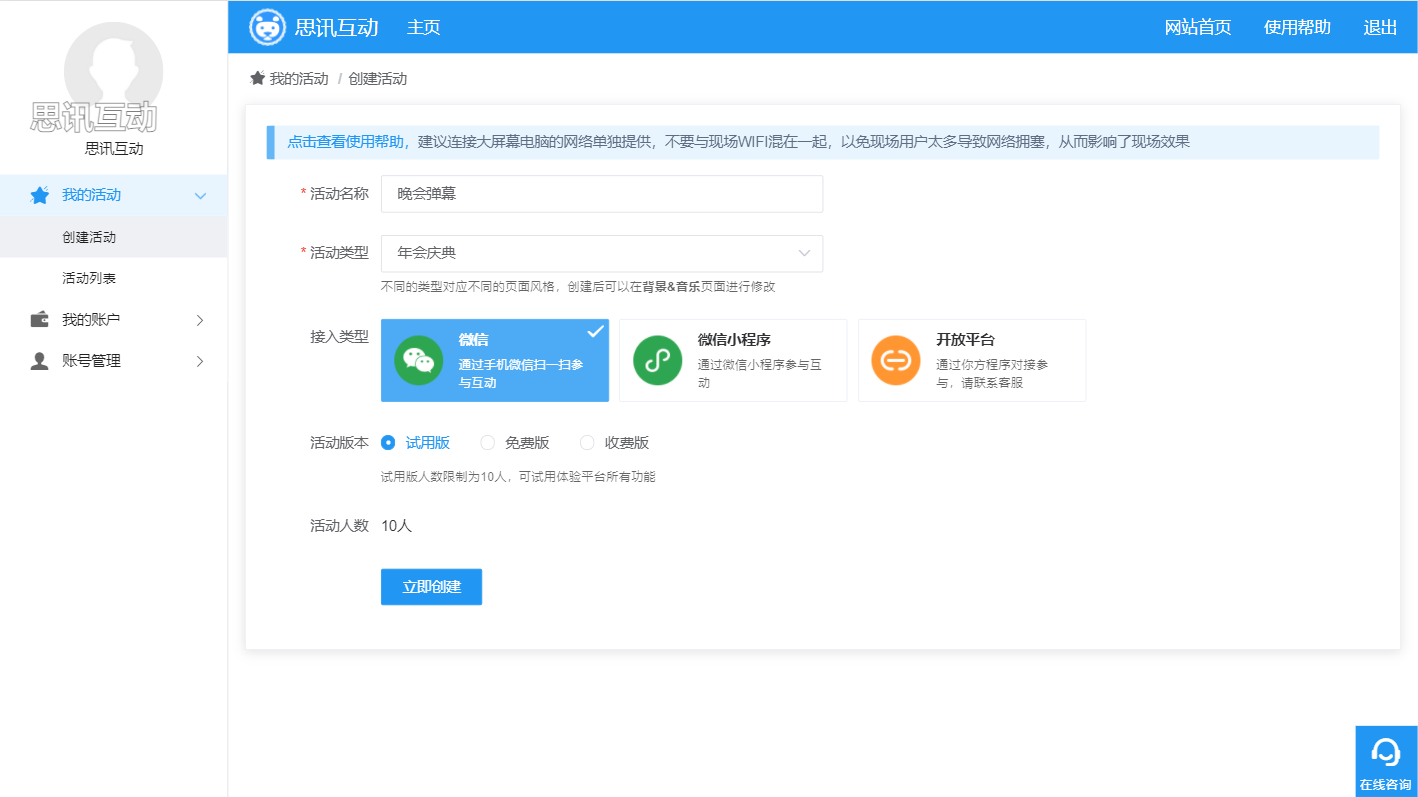Viewport: 1418px width, 797px height.
Task: Click 退出 to log out
Action: [1380, 27]
